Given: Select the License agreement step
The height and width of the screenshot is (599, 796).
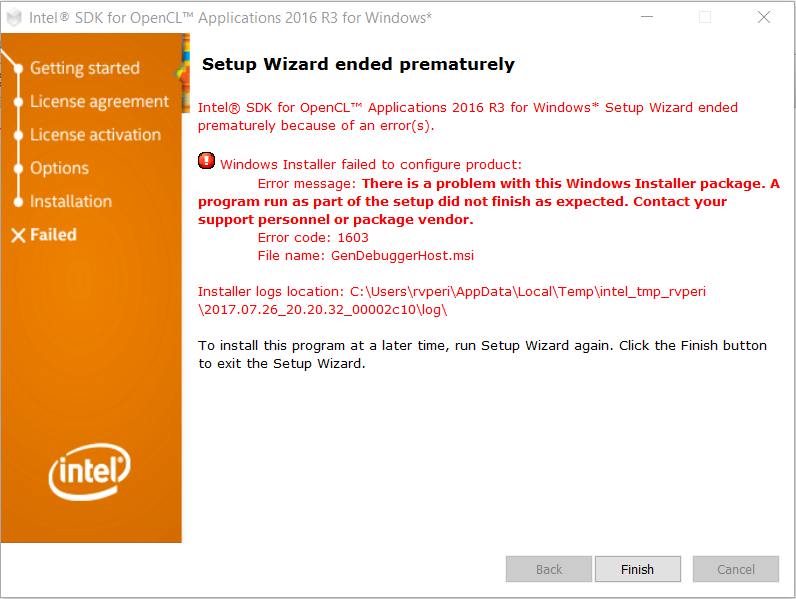Looking at the screenshot, I should (x=99, y=102).
